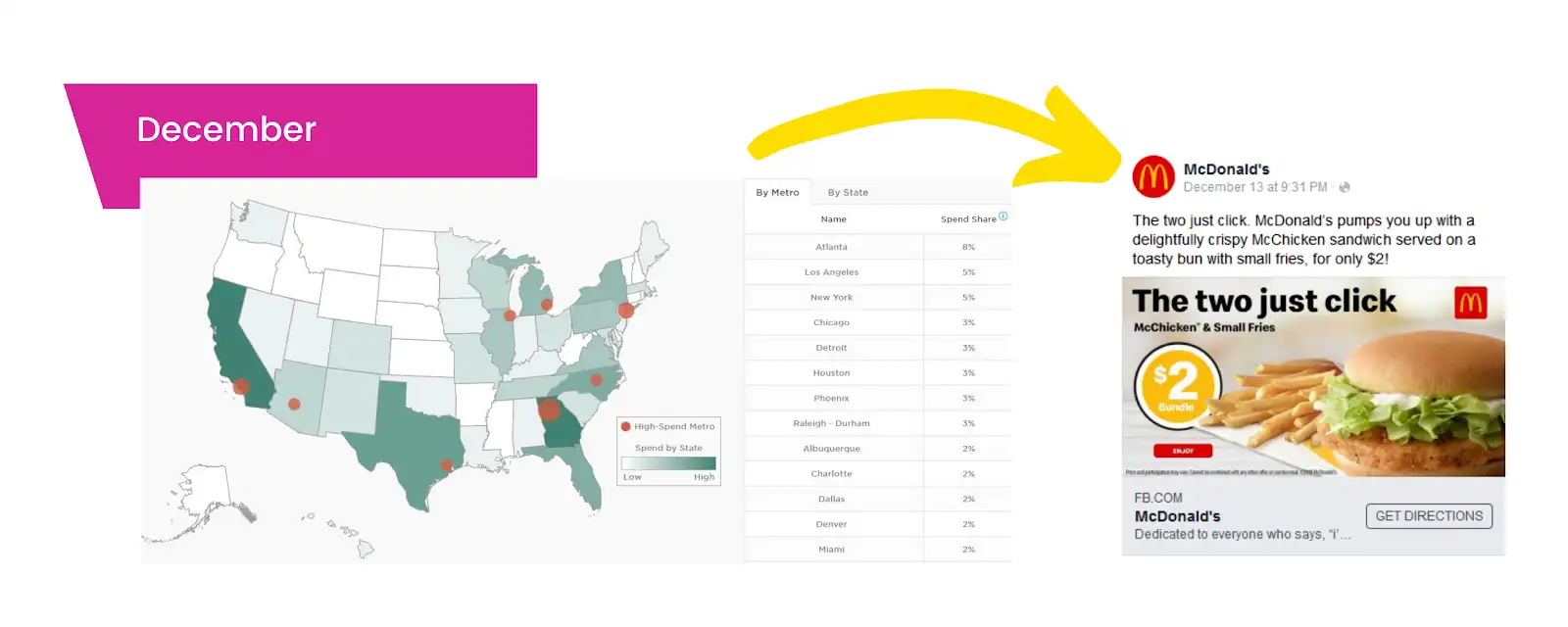This screenshot has height=627, width=1568.
Task: Select the By Metro tab
Action: (777, 193)
